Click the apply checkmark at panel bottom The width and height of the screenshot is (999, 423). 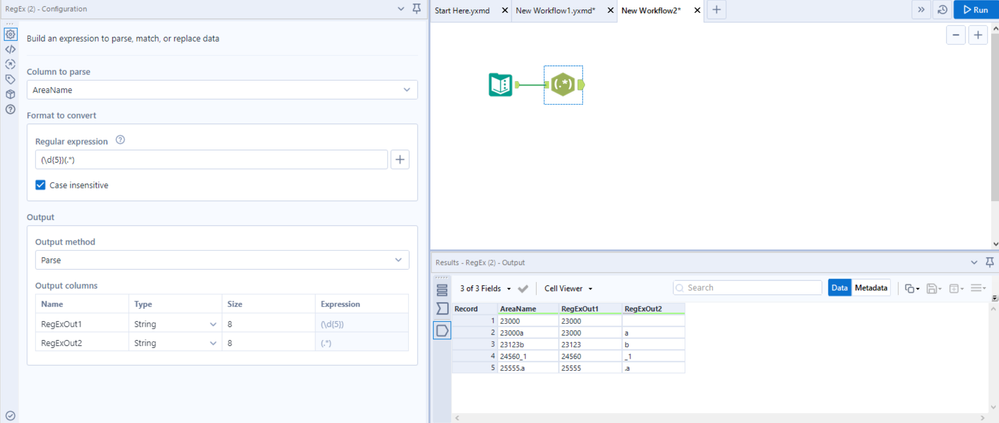[x=10, y=416]
